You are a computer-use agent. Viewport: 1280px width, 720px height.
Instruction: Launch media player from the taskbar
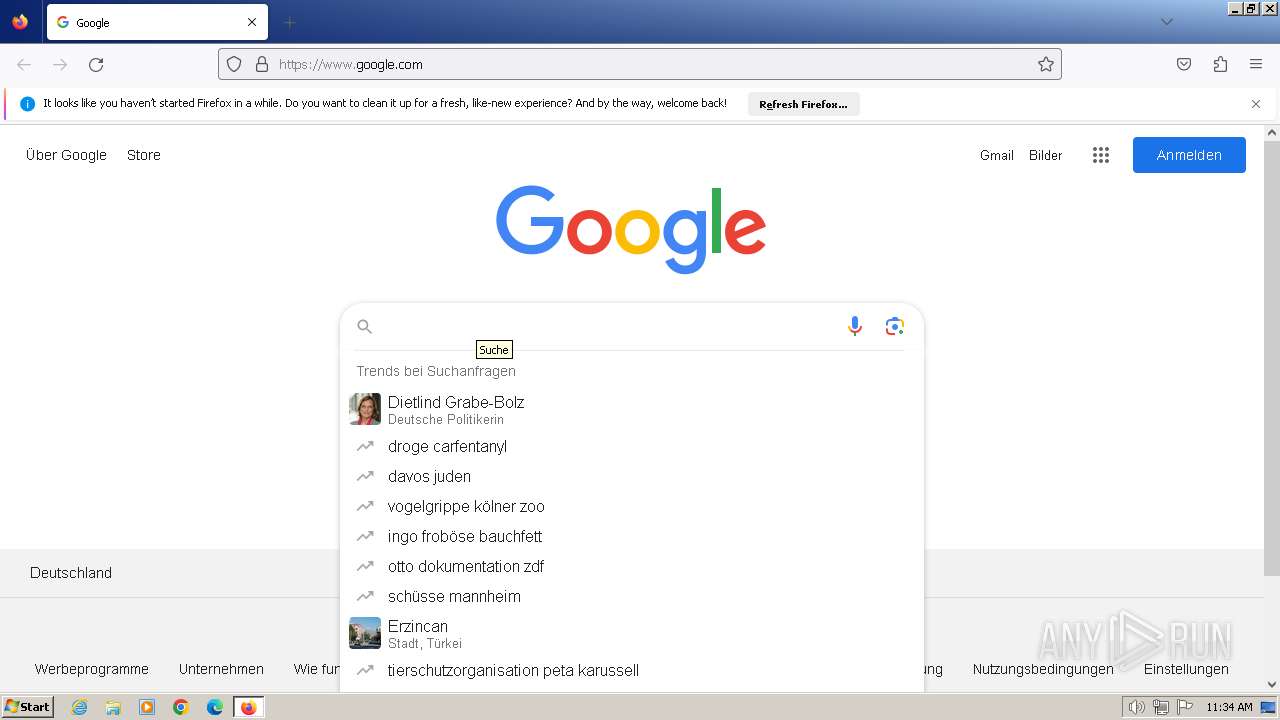tap(147, 707)
